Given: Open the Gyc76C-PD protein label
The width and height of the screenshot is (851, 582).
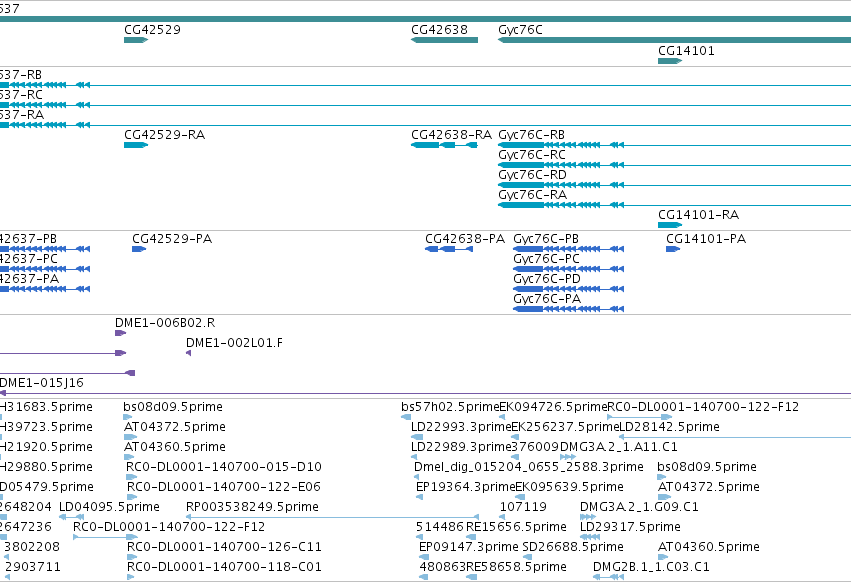Looking at the screenshot, I should click(547, 279).
